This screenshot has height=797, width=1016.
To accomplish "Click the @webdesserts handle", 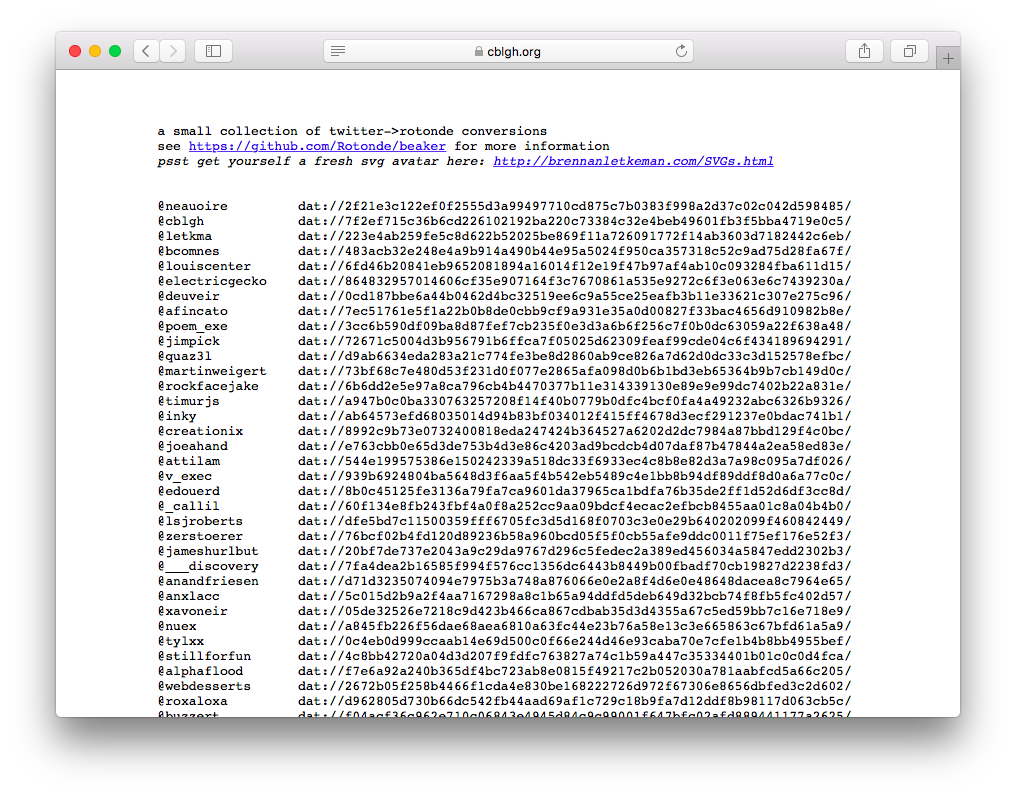I will [204, 686].
